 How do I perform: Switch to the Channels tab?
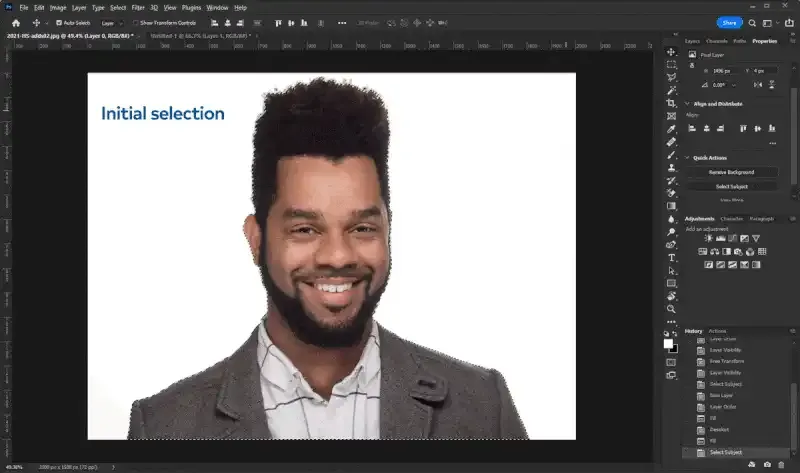click(717, 41)
